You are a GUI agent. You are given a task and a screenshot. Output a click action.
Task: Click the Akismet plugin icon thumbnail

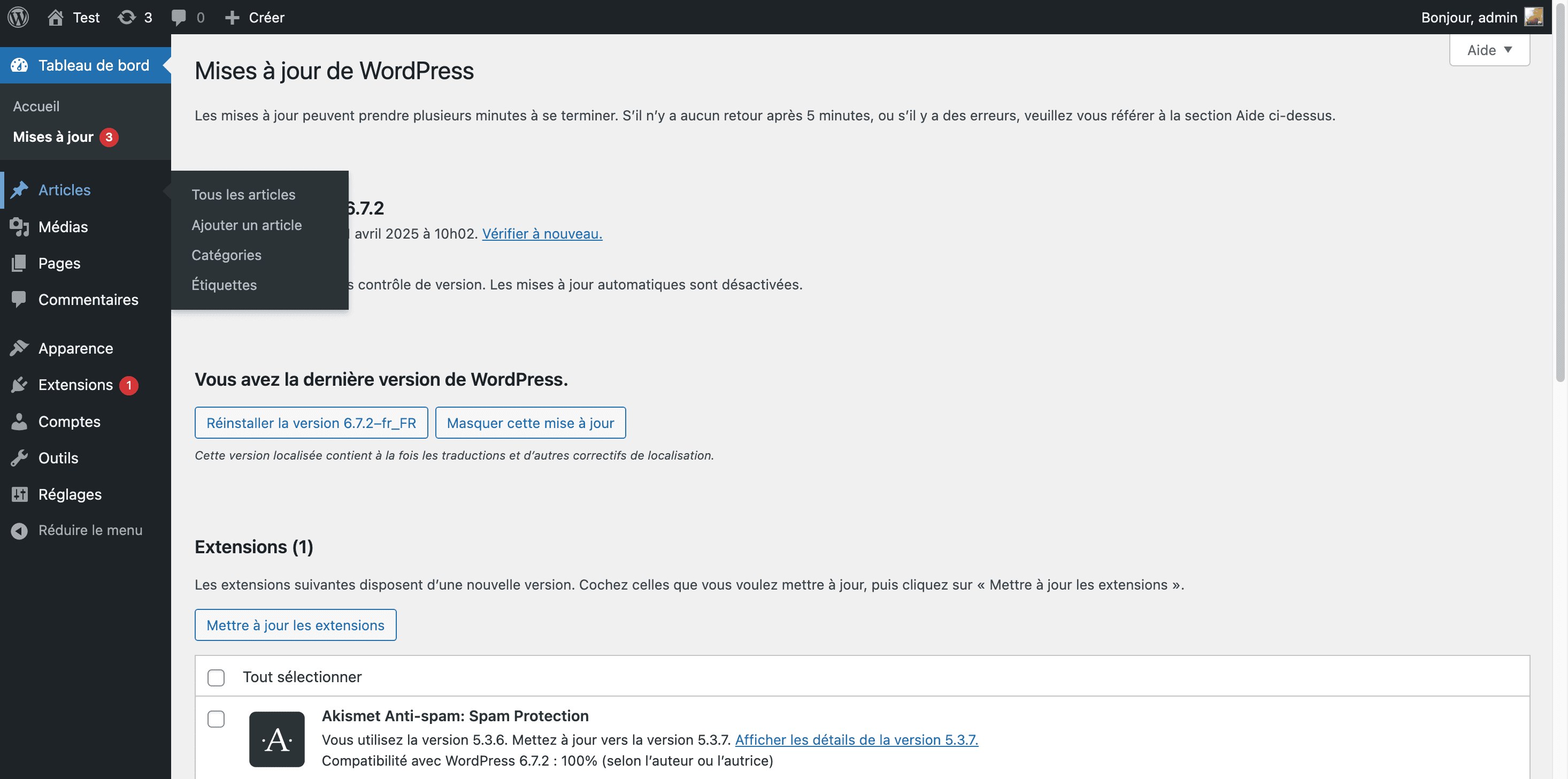[x=277, y=739]
